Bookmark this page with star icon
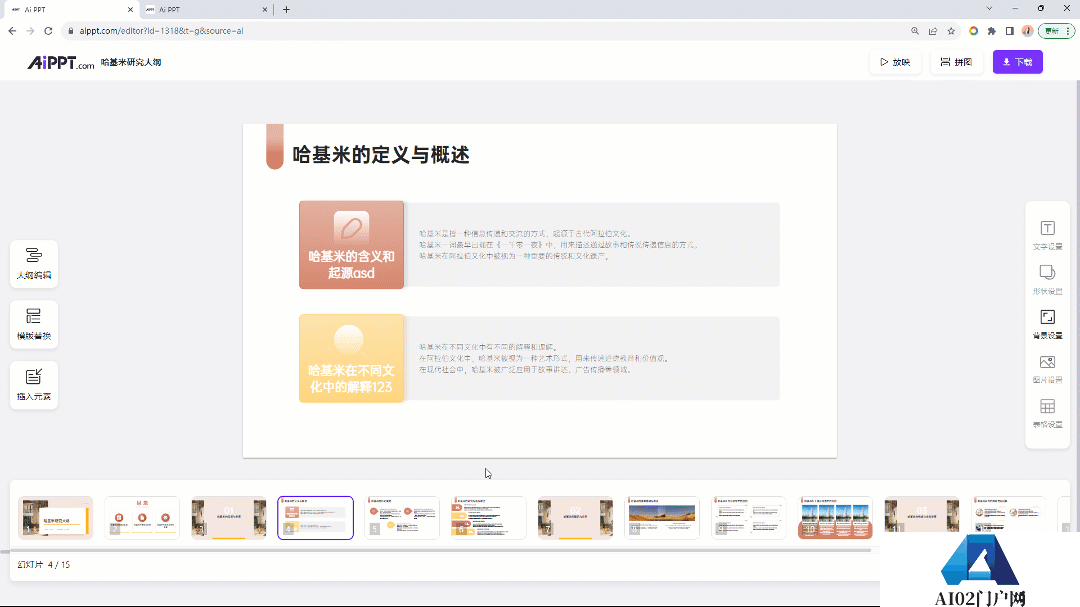 (951, 31)
